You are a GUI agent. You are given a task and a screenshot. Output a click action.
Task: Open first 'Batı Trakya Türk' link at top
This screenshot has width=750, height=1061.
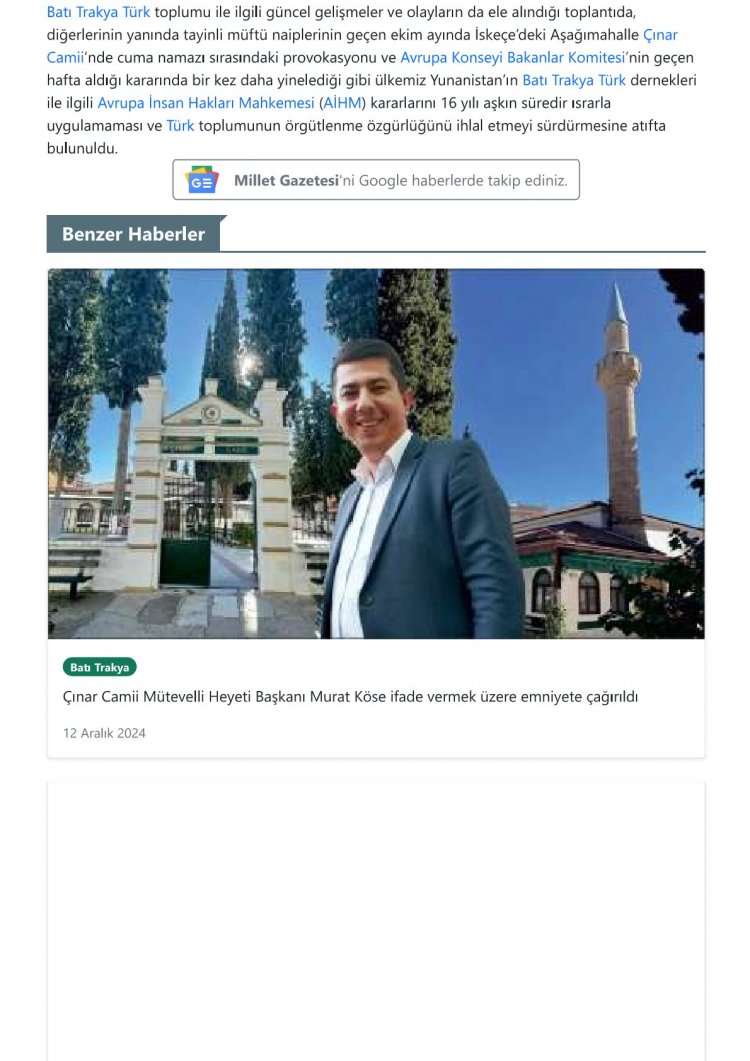coord(99,13)
